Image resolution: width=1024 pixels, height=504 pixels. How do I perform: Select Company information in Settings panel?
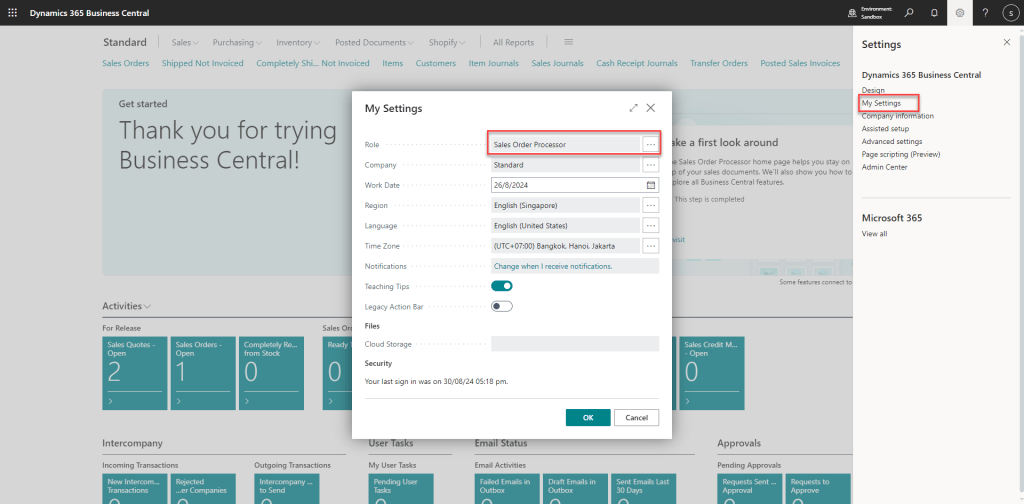coord(897,116)
